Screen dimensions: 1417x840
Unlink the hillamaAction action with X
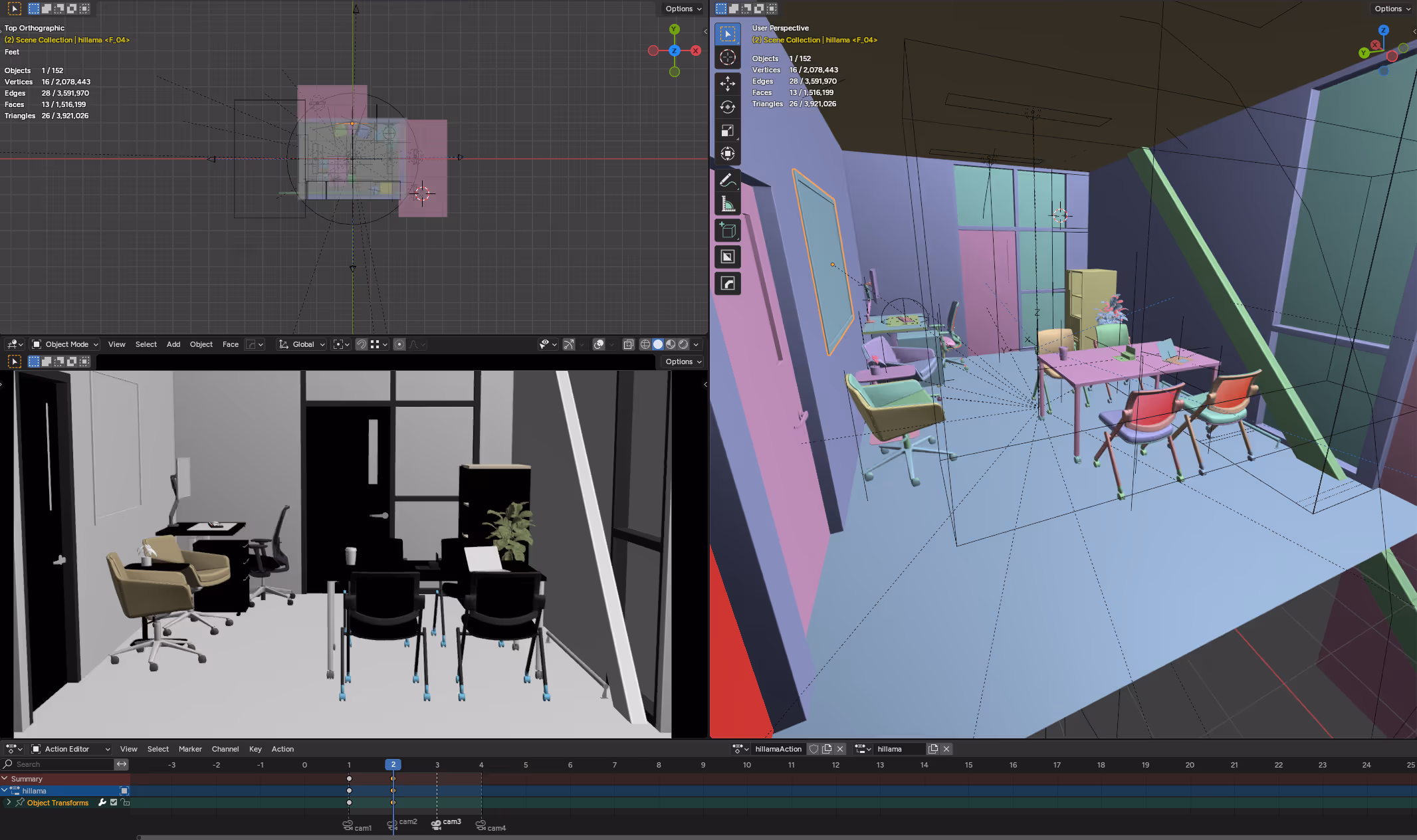pyautogui.click(x=840, y=749)
